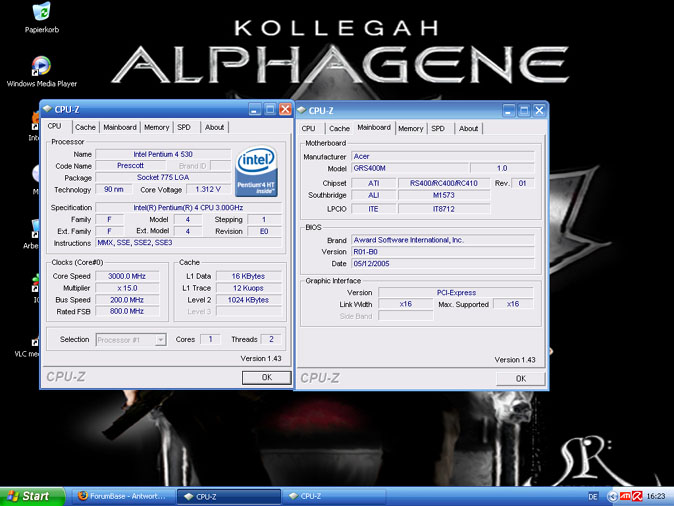Click the red antivirus tray icon

[x=637, y=496]
